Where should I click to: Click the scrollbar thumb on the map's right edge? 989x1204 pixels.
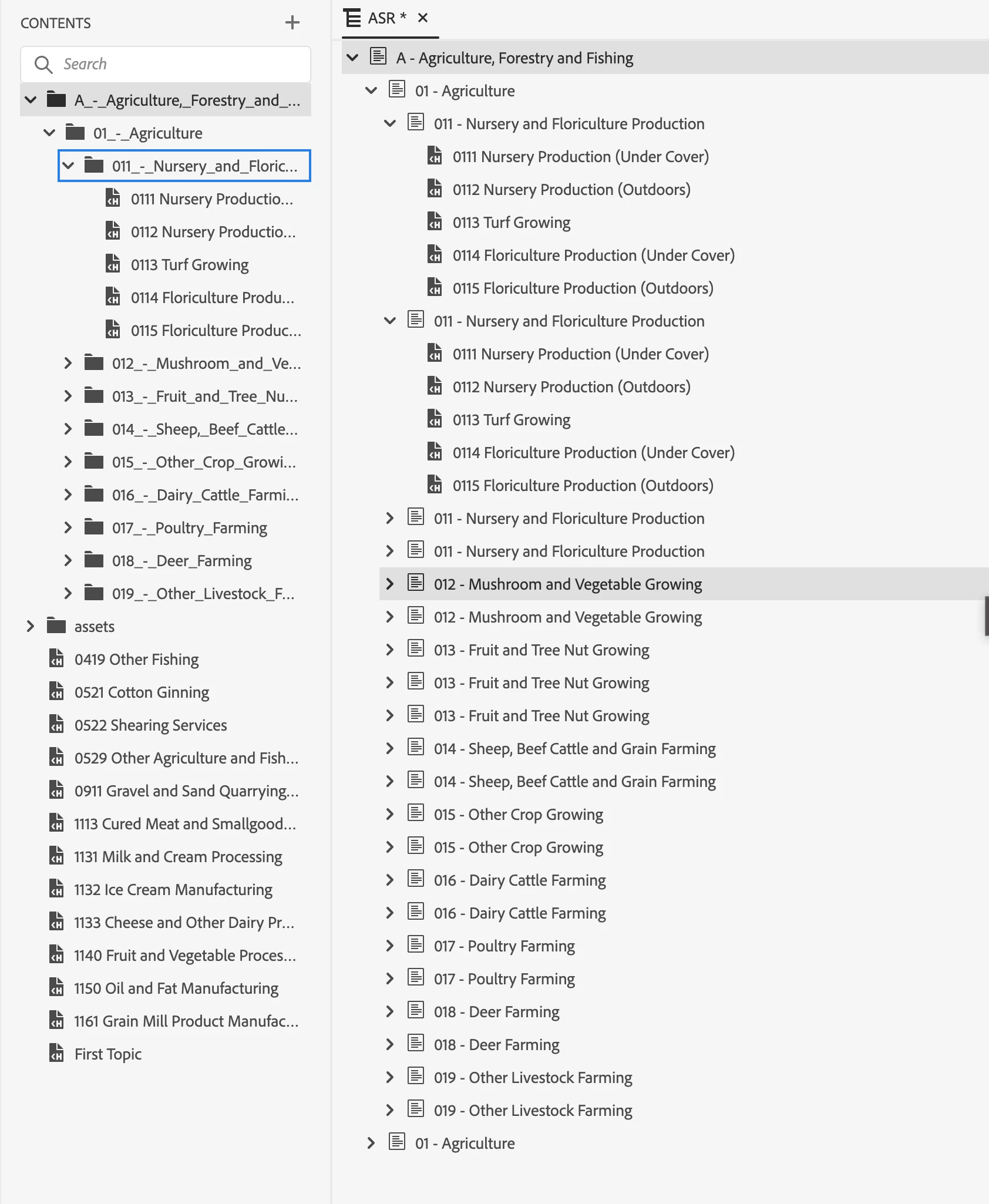(x=987, y=616)
